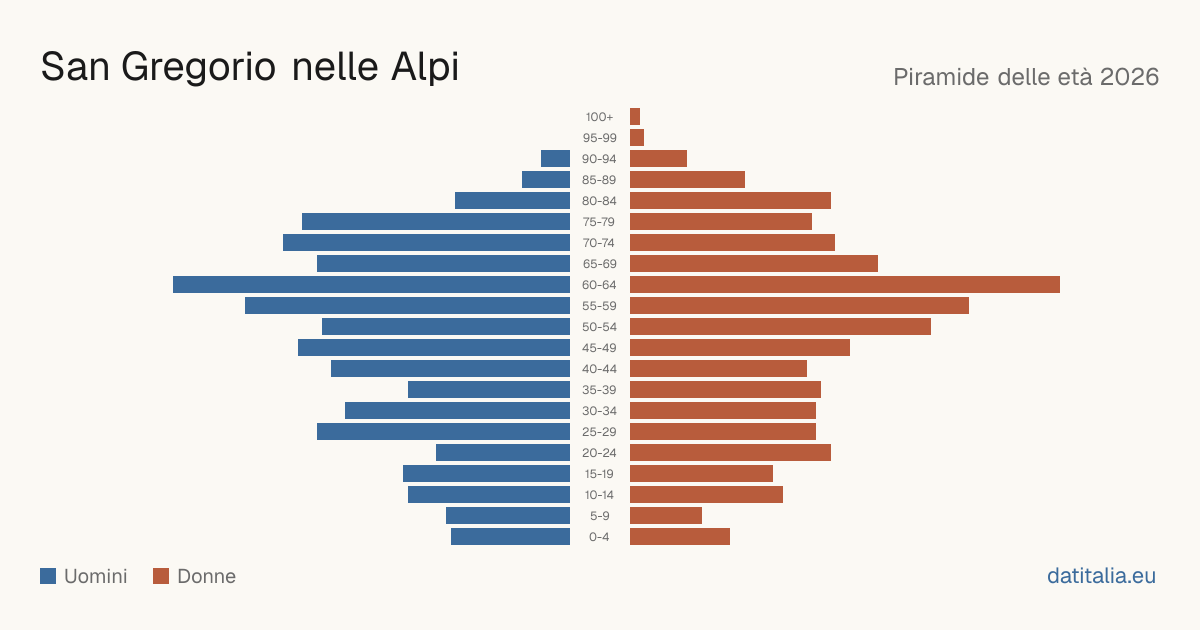Click the men's 0-4 bar
The width and height of the screenshot is (1200, 630).
(510, 537)
